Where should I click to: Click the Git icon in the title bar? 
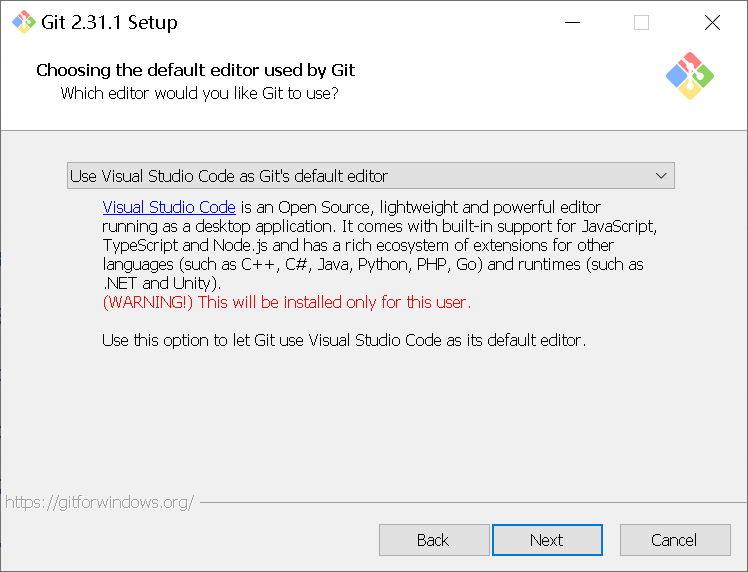(x=24, y=22)
